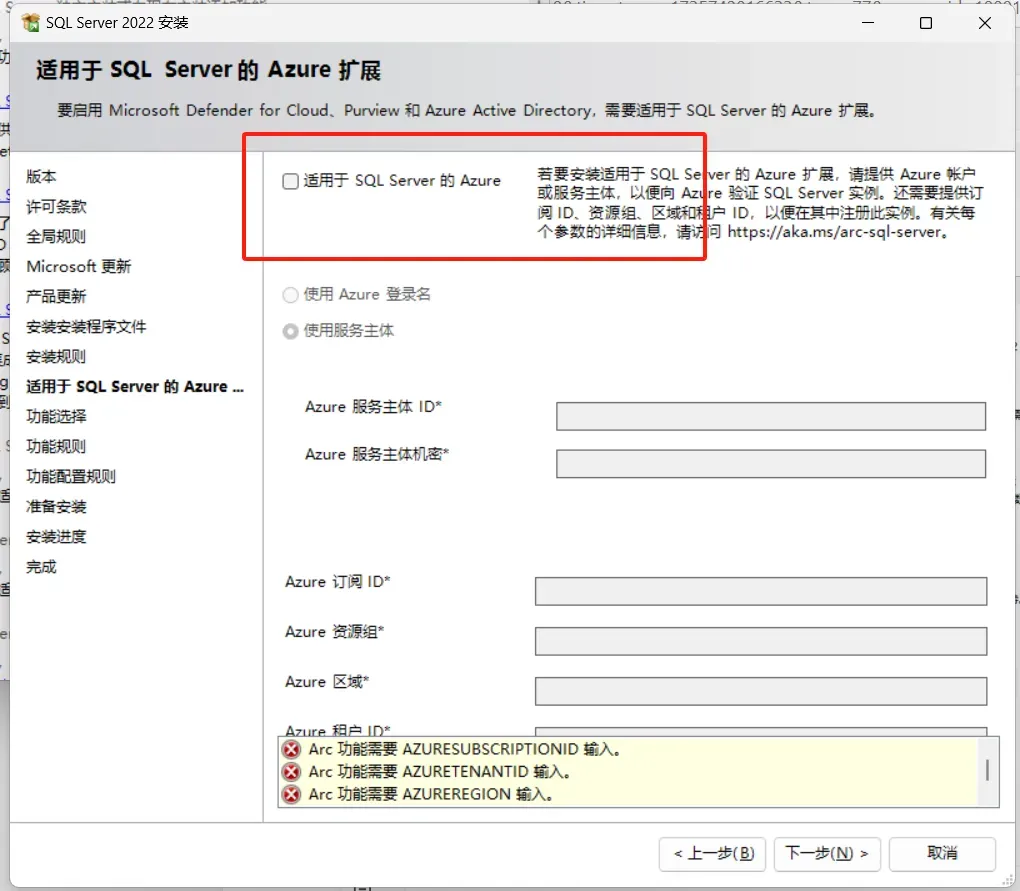Click the Arc AZURESUBSCRIPTIONID error message text
Viewport: 1020px width, 891px height.
click(464, 749)
